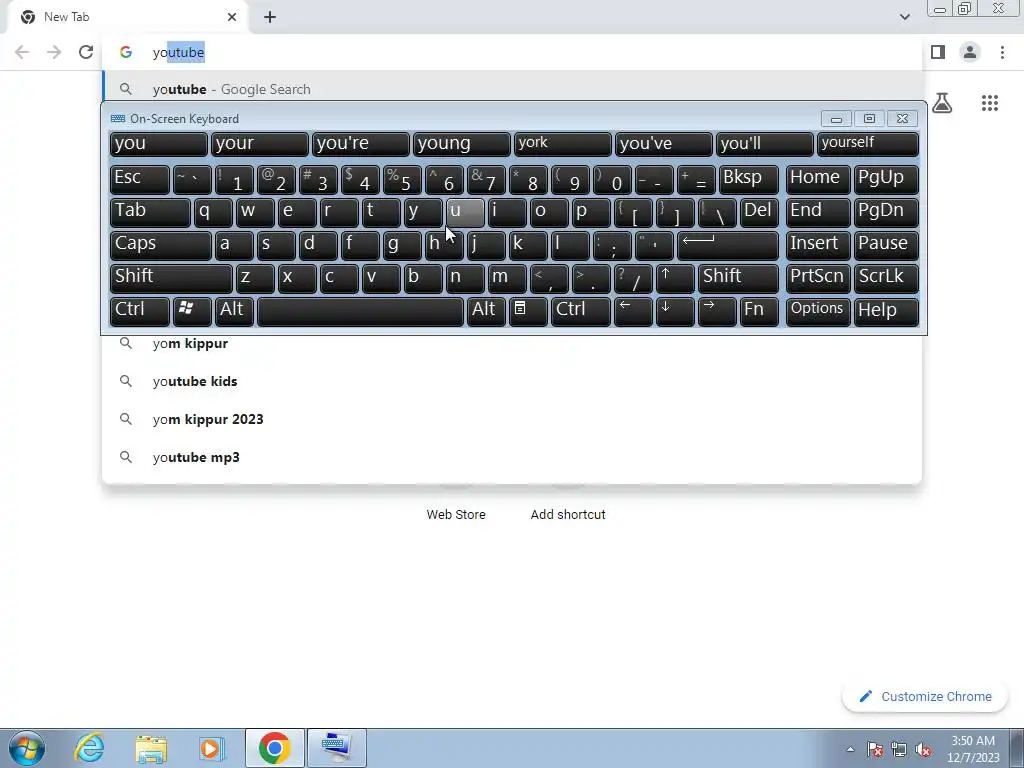Tap the 'e' key
The image size is (1024, 768).
(x=297, y=212)
